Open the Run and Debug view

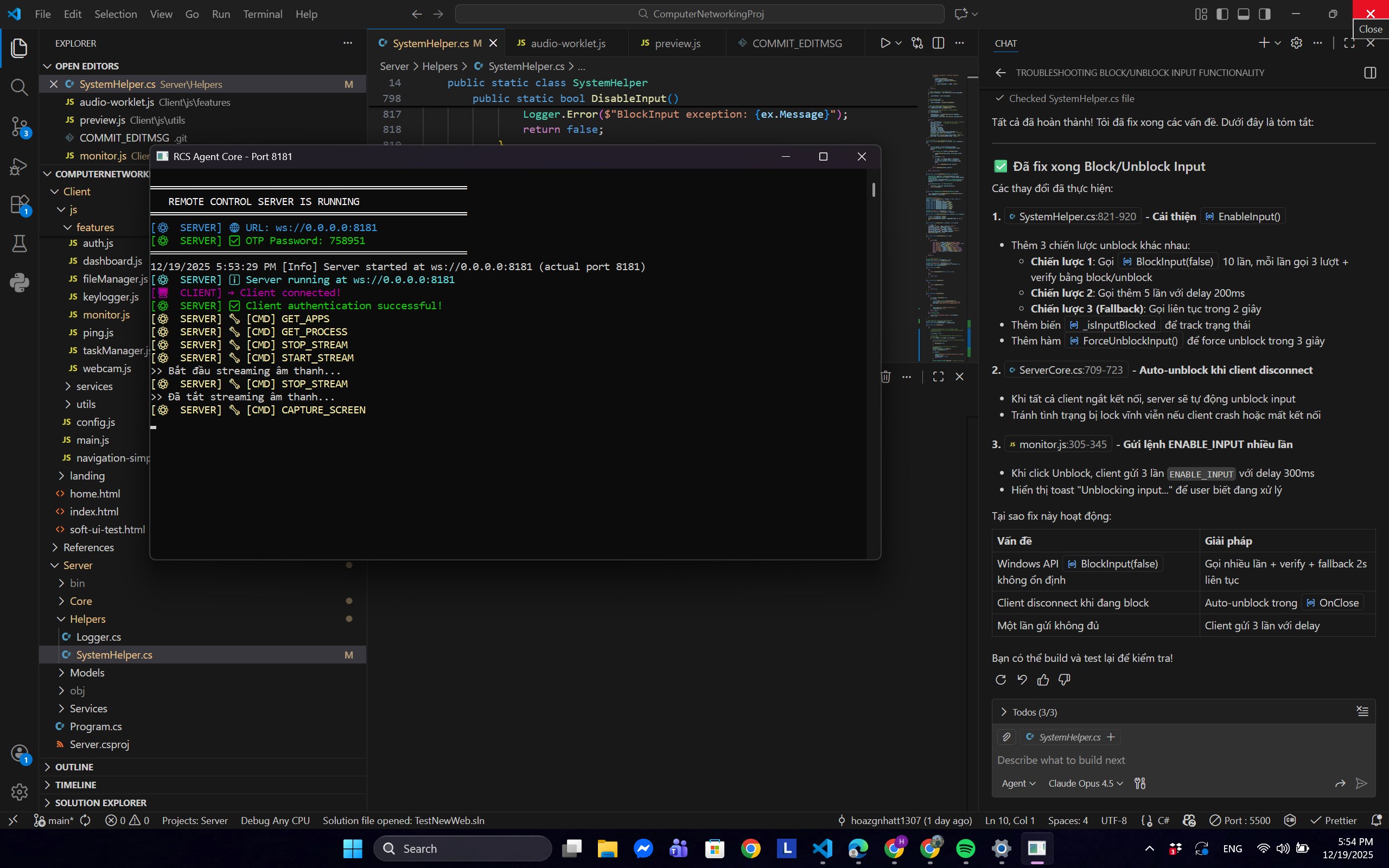point(19,166)
